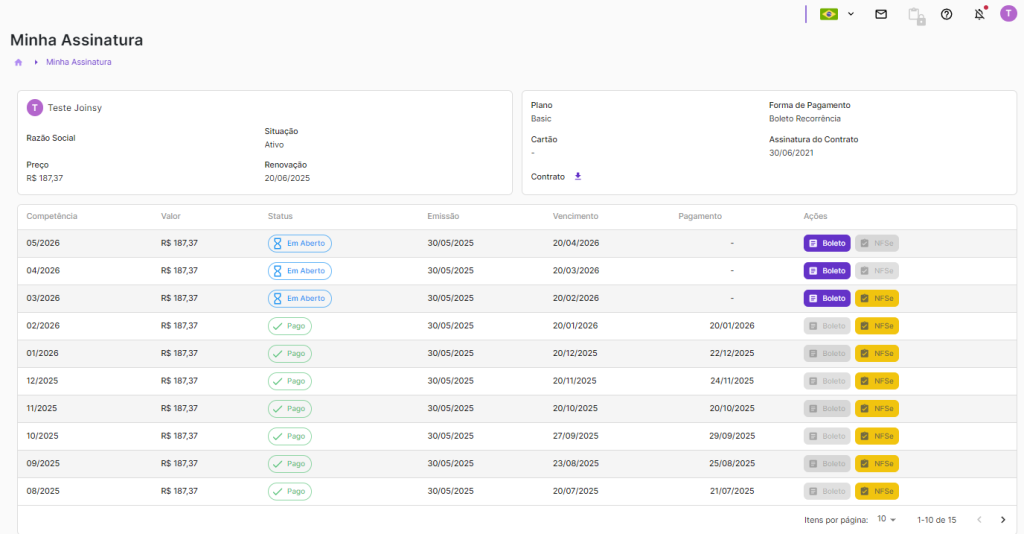Open Boleto for 05/2026 invoice
Image resolution: width=1024 pixels, height=534 pixels.
pos(827,243)
